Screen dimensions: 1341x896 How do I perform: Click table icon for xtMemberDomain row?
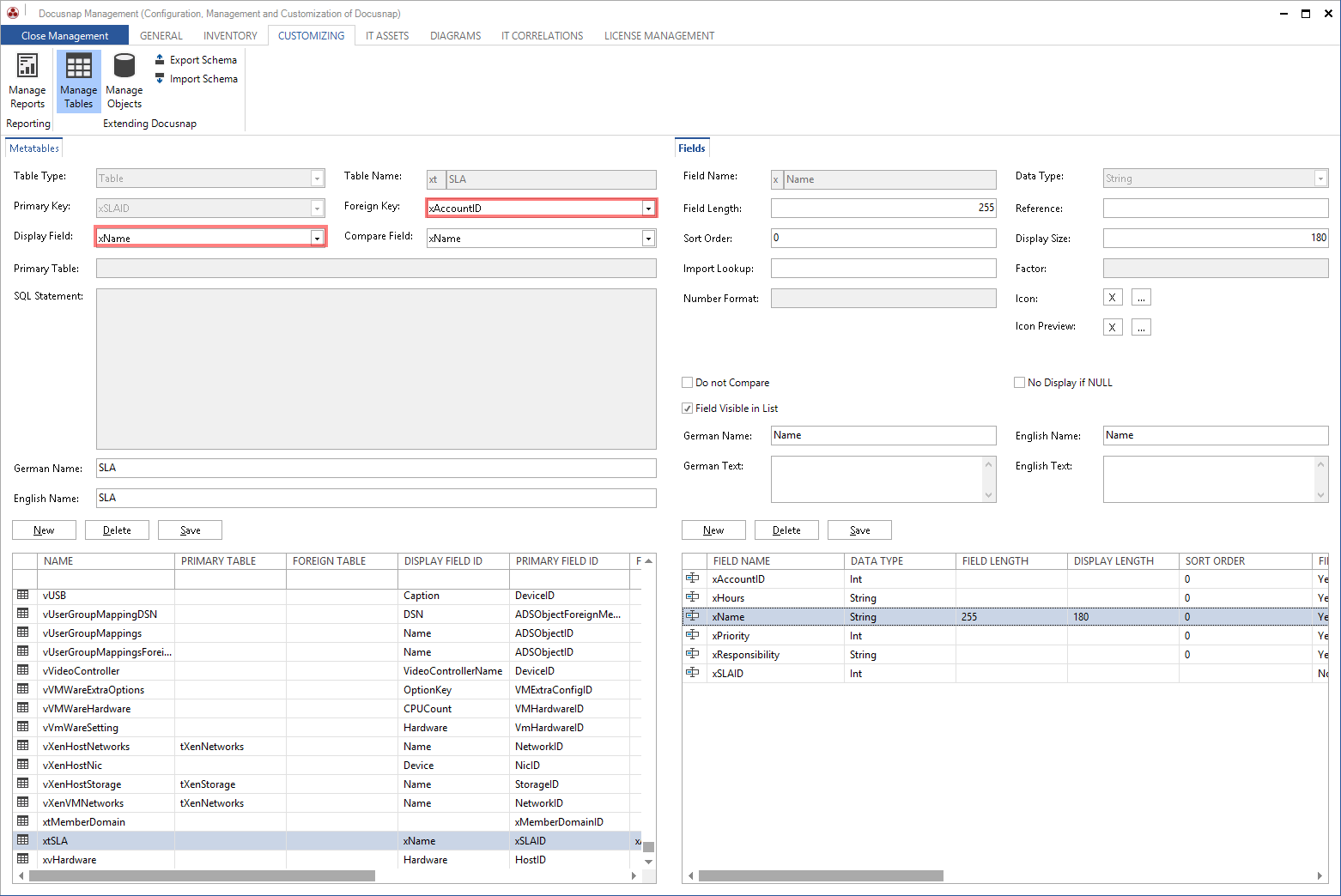pyautogui.click(x=23, y=821)
